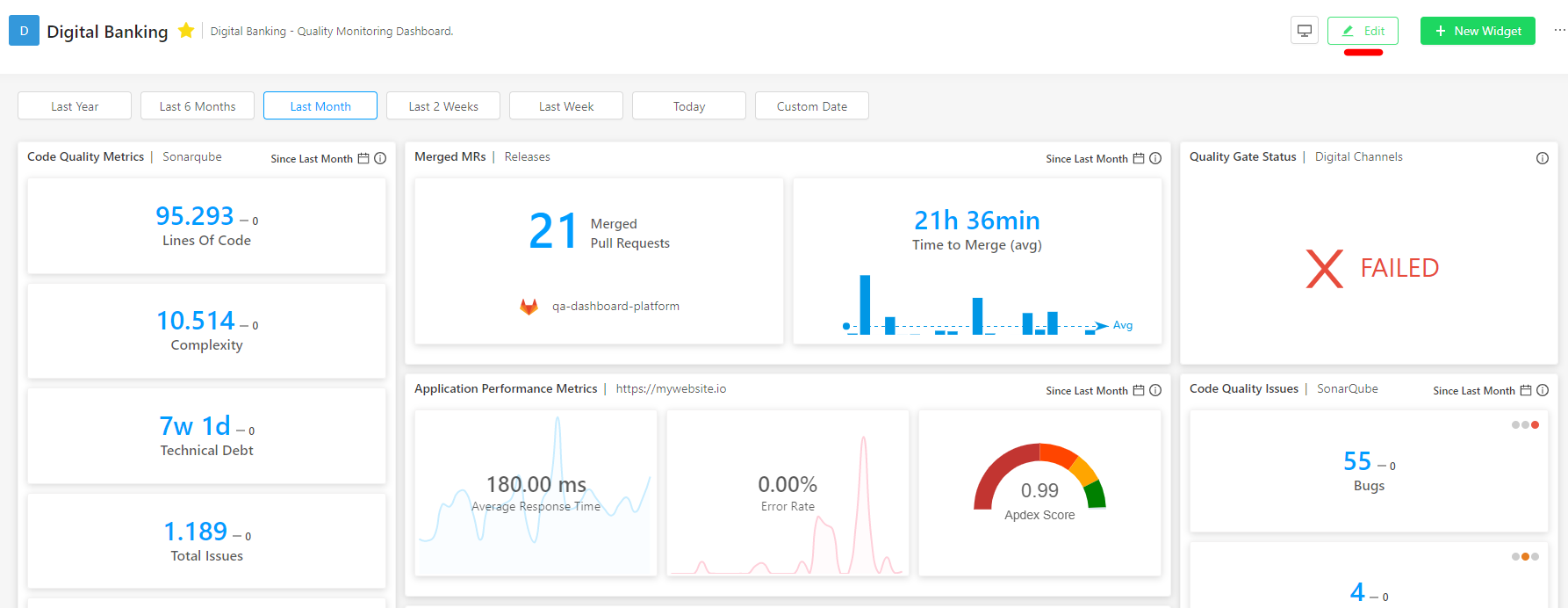
Task: Click the GitLab fox logo icon
Action: [x=529, y=307]
